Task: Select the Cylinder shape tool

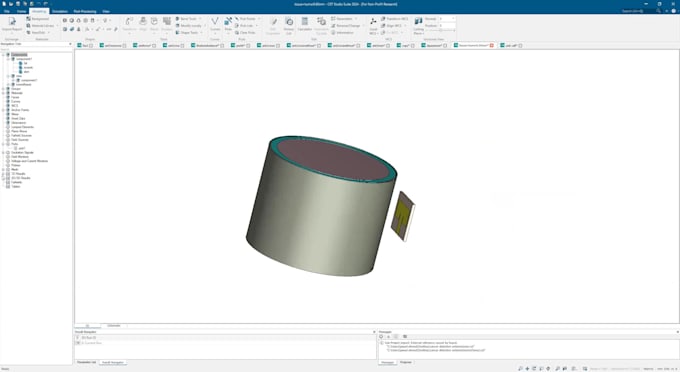Action: click(92, 20)
